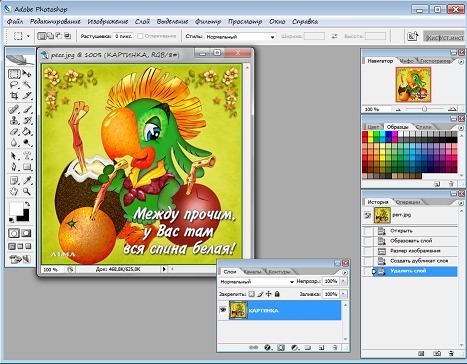Toggle lock transparent pixels in Layers panel
This screenshot has height=364, width=467.
(252, 294)
